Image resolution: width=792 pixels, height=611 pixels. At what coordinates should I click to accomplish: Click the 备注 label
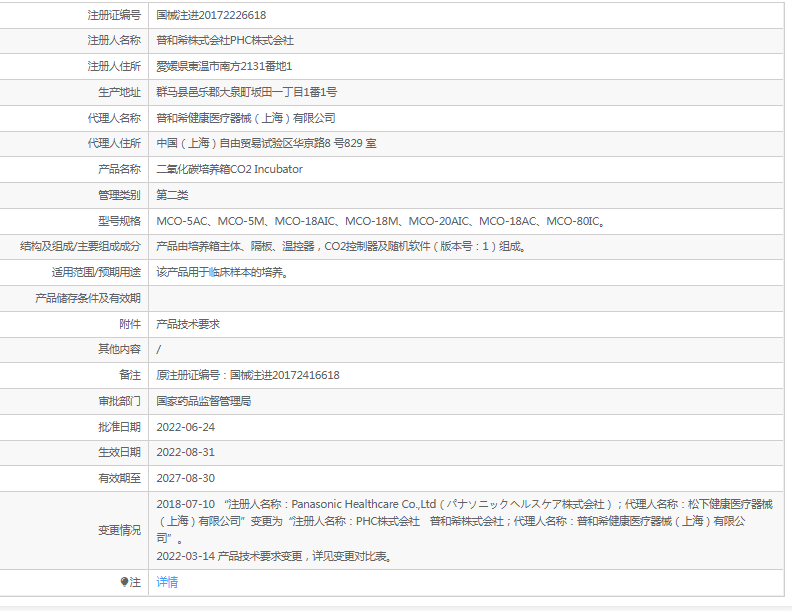130,375
